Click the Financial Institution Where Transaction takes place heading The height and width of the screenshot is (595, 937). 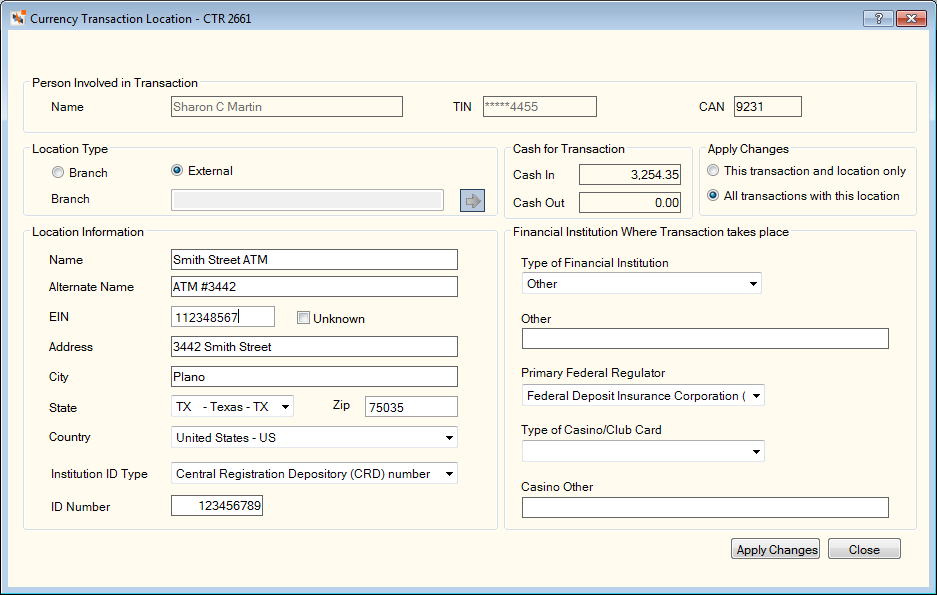(x=651, y=232)
